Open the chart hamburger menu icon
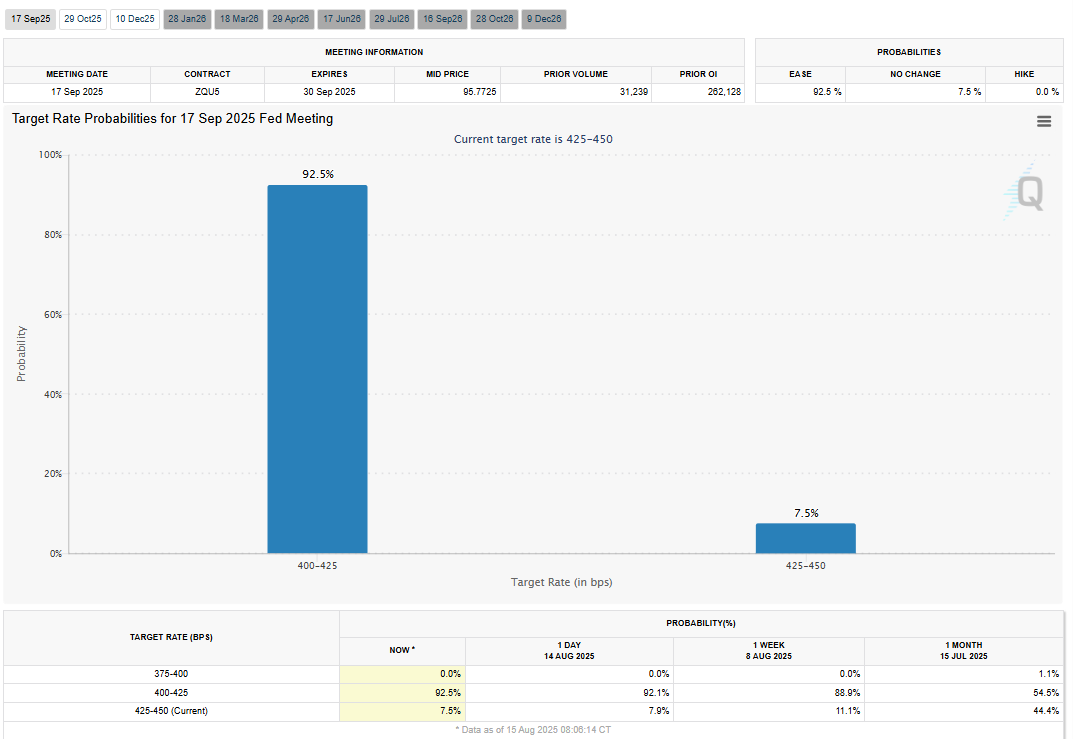1073x739 pixels. pyautogui.click(x=1044, y=121)
